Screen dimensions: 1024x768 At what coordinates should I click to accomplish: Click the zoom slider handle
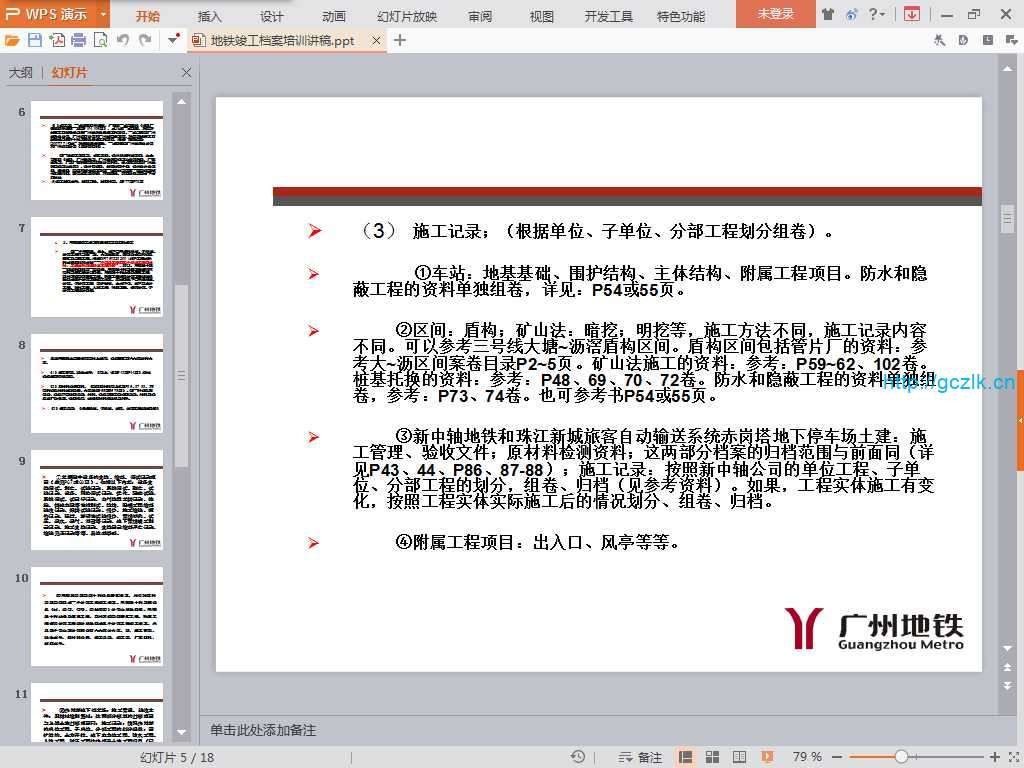tap(901, 757)
